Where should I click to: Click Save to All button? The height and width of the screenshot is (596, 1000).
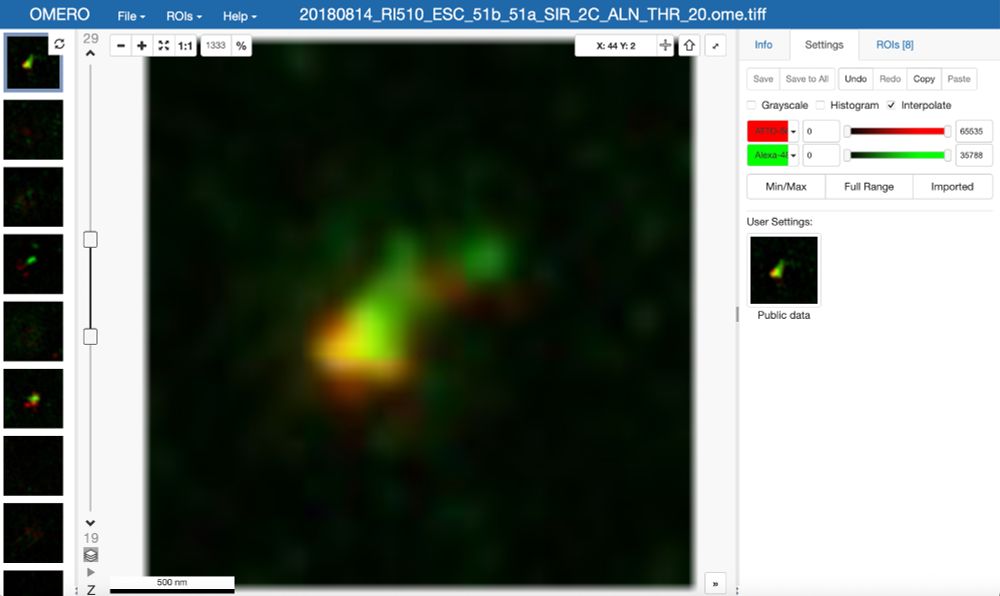pos(807,79)
